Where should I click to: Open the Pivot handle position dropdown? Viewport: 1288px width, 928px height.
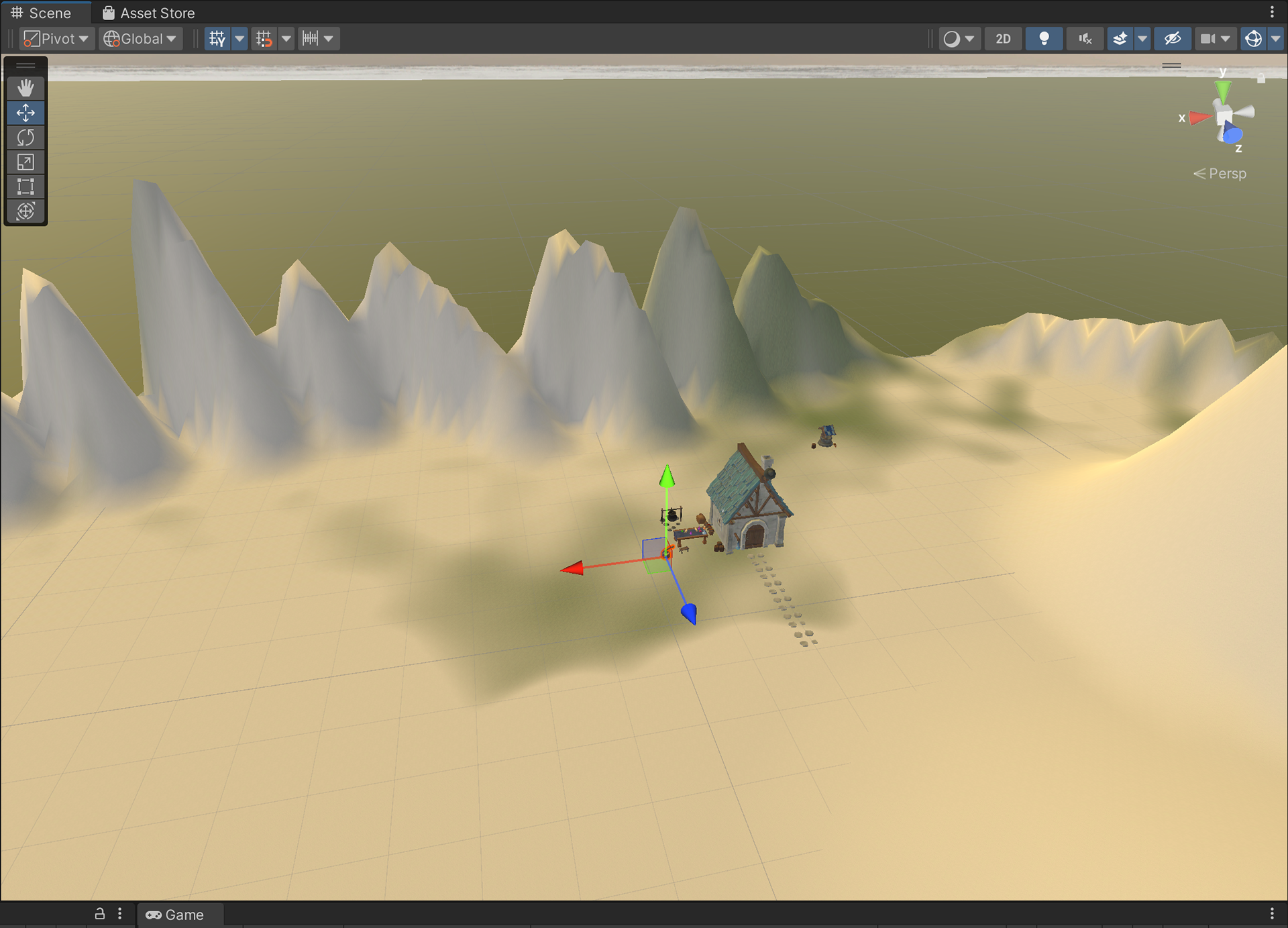[x=56, y=39]
